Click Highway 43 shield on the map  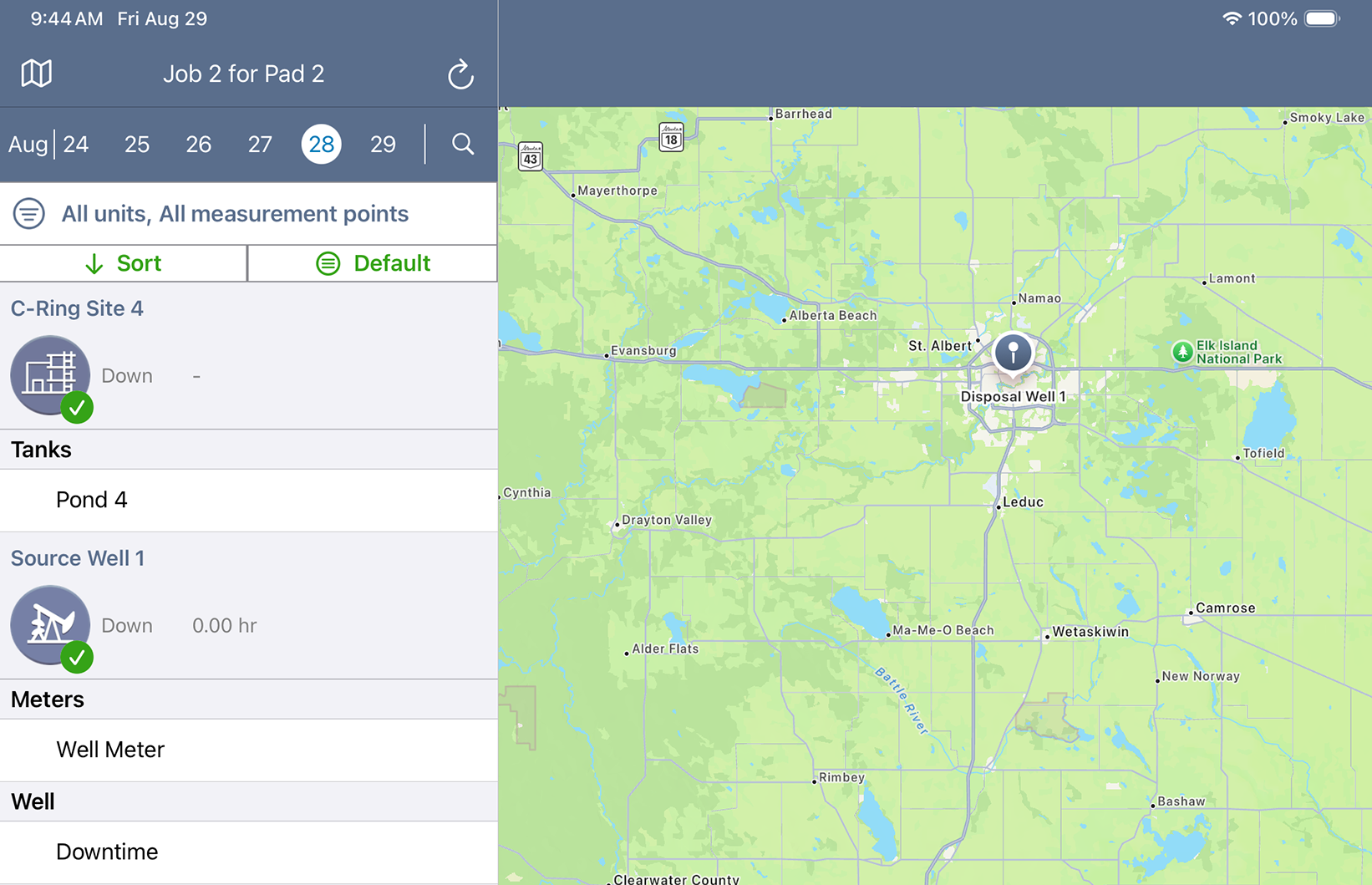[531, 157]
